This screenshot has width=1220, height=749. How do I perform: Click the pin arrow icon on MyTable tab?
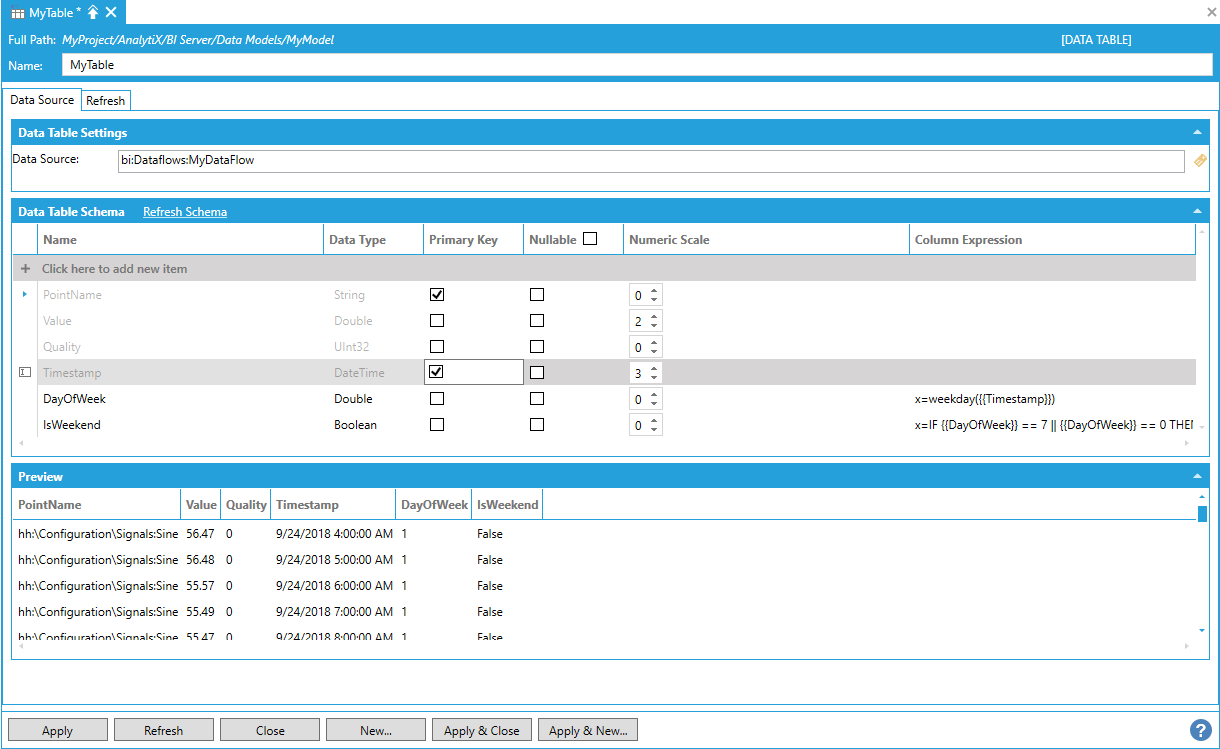93,12
